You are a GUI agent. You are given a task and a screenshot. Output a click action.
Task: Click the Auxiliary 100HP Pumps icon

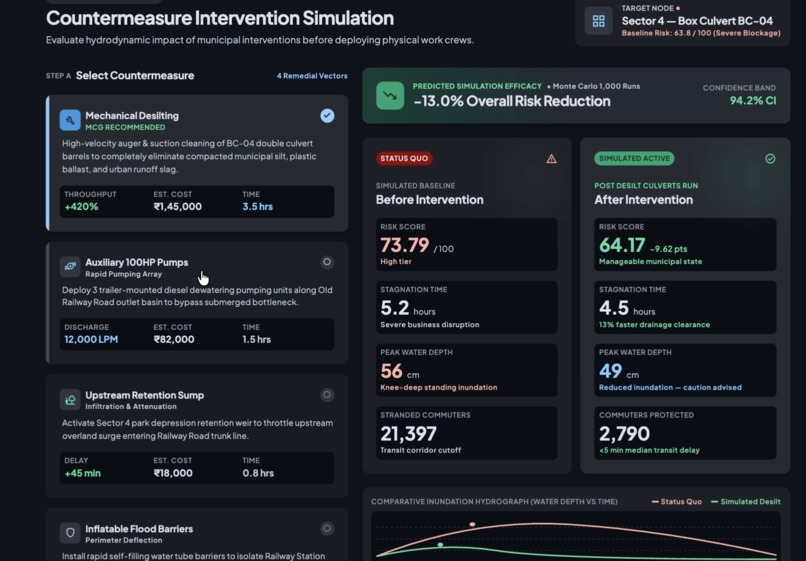(x=70, y=266)
